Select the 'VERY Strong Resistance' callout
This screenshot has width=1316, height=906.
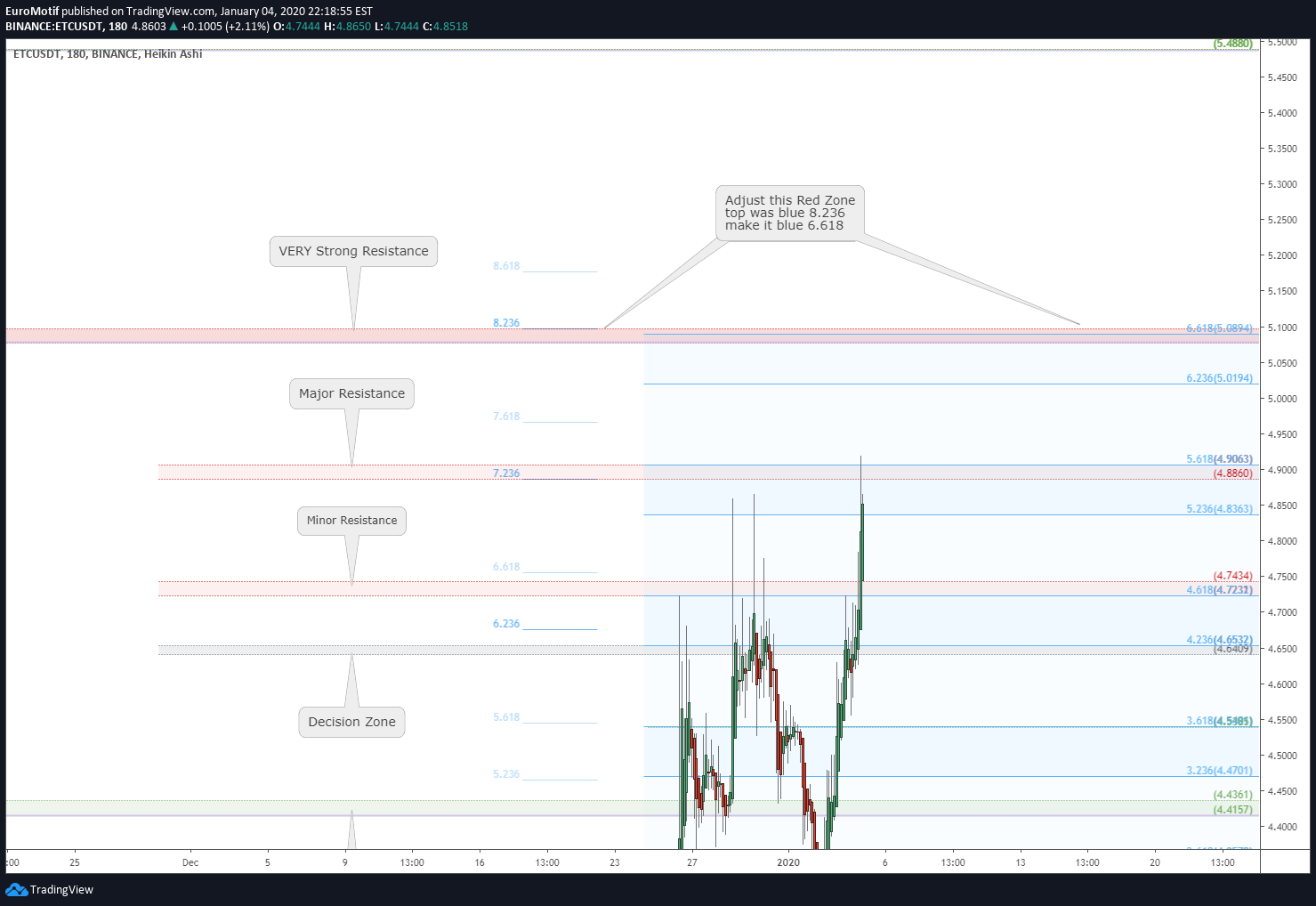pyautogui.click(x=353, y=251)
